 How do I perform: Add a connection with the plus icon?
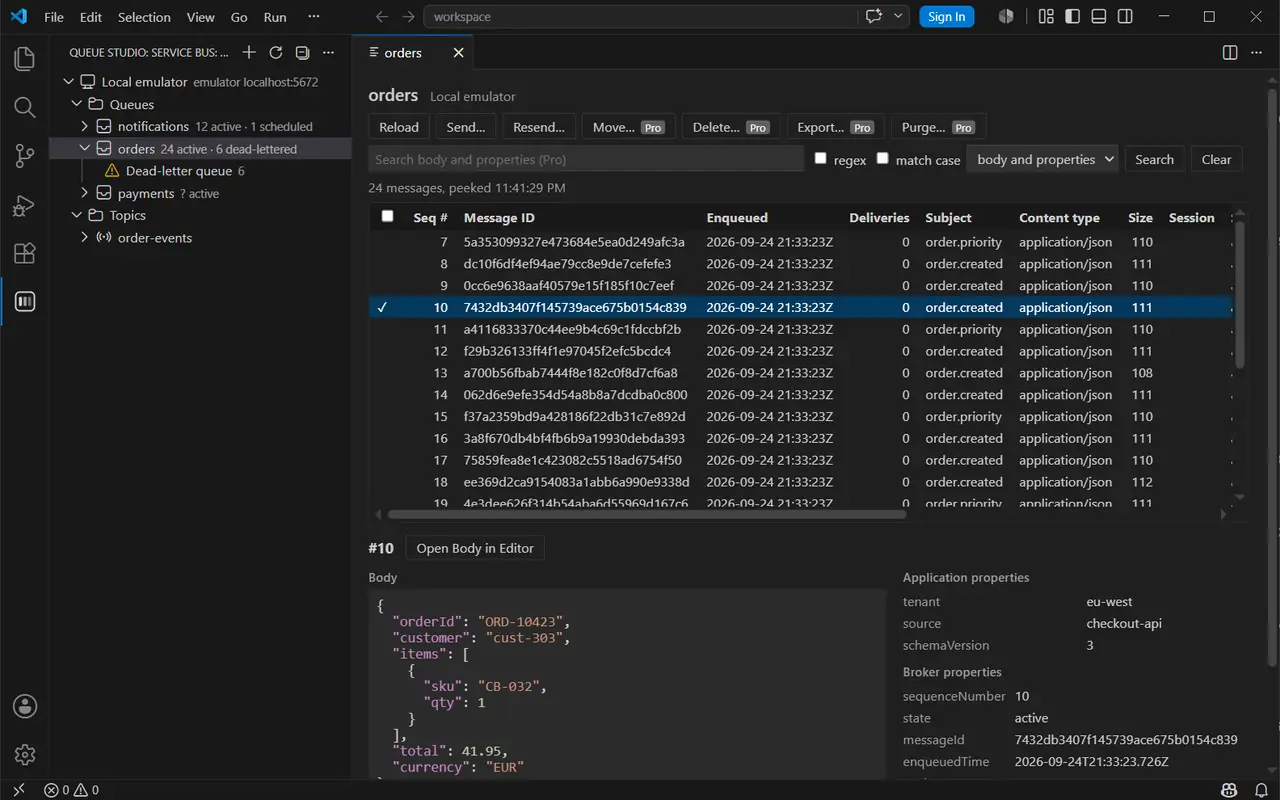pos(249,53)
